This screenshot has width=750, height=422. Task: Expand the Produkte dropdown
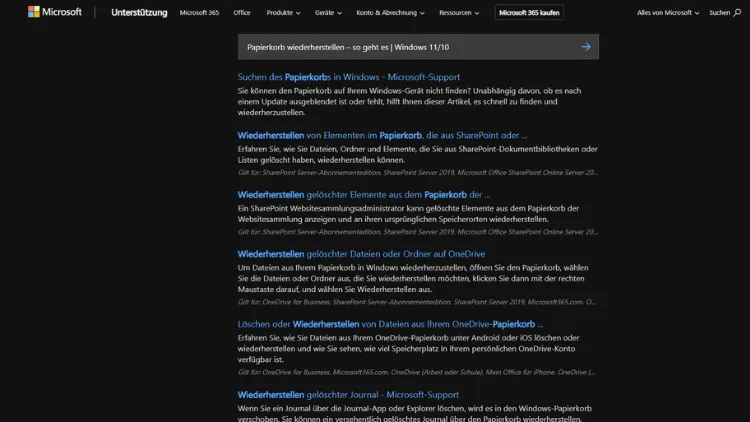pos(283,13)
